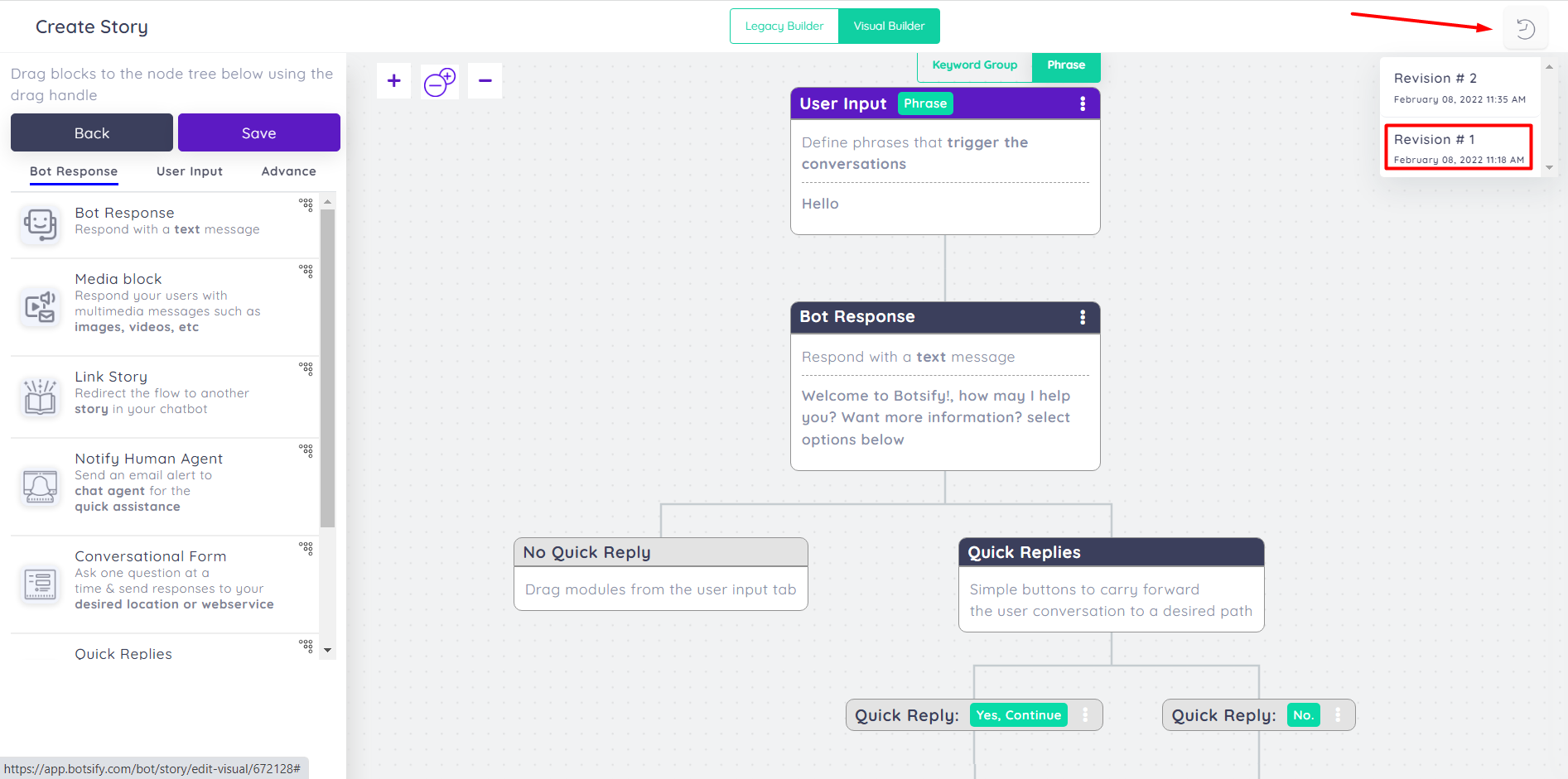Open the revision history icon

[1525, 29]
